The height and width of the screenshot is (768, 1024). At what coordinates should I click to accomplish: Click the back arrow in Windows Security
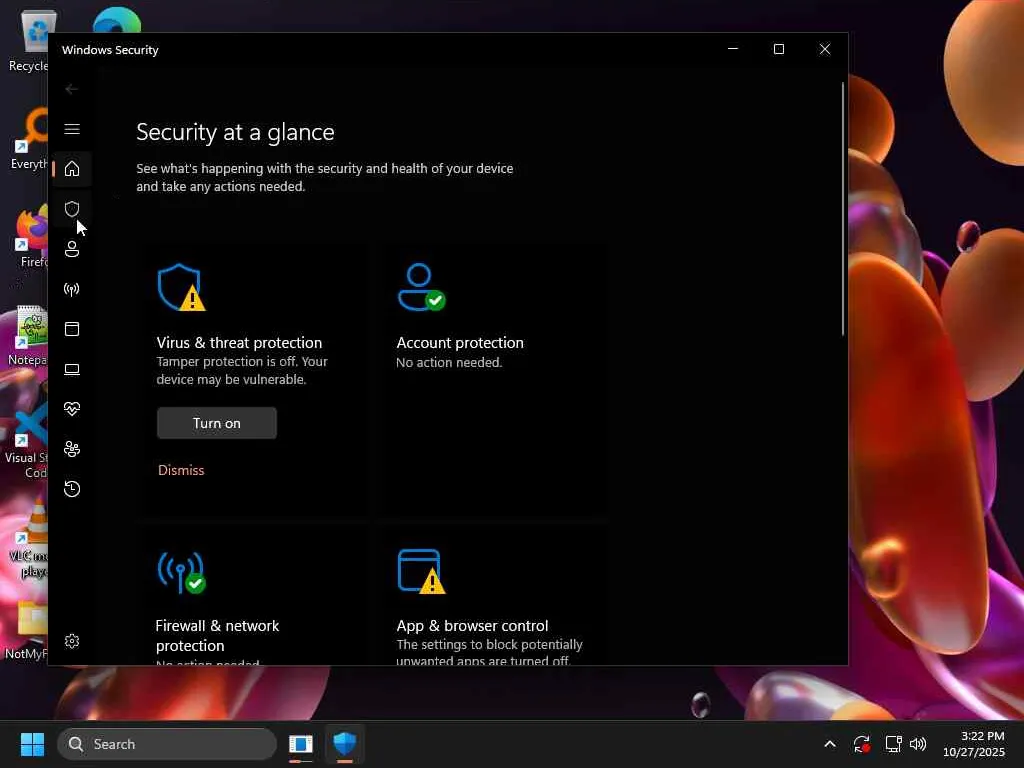pos(72,89)
